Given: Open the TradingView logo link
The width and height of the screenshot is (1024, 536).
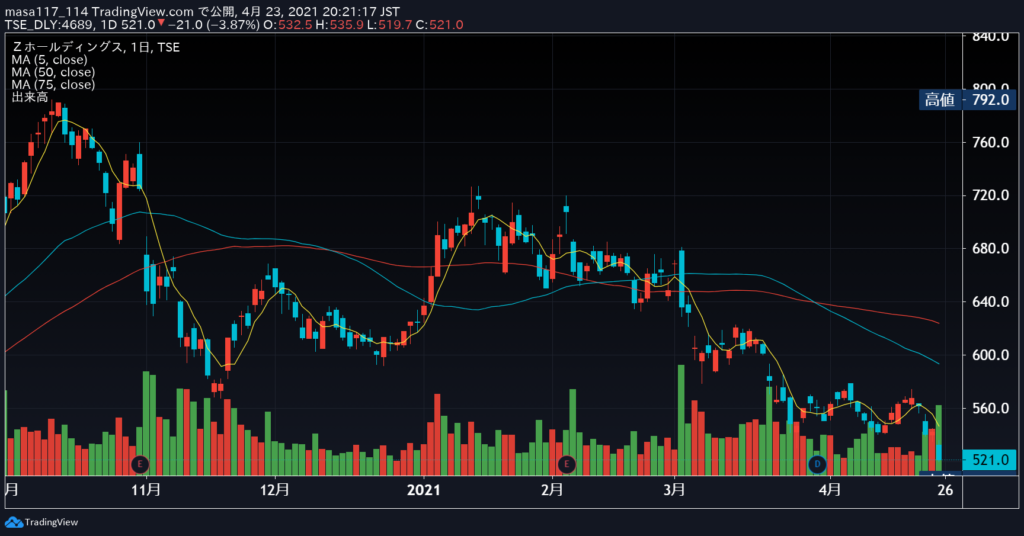Looking at the screenshot, I should (41, 522).
